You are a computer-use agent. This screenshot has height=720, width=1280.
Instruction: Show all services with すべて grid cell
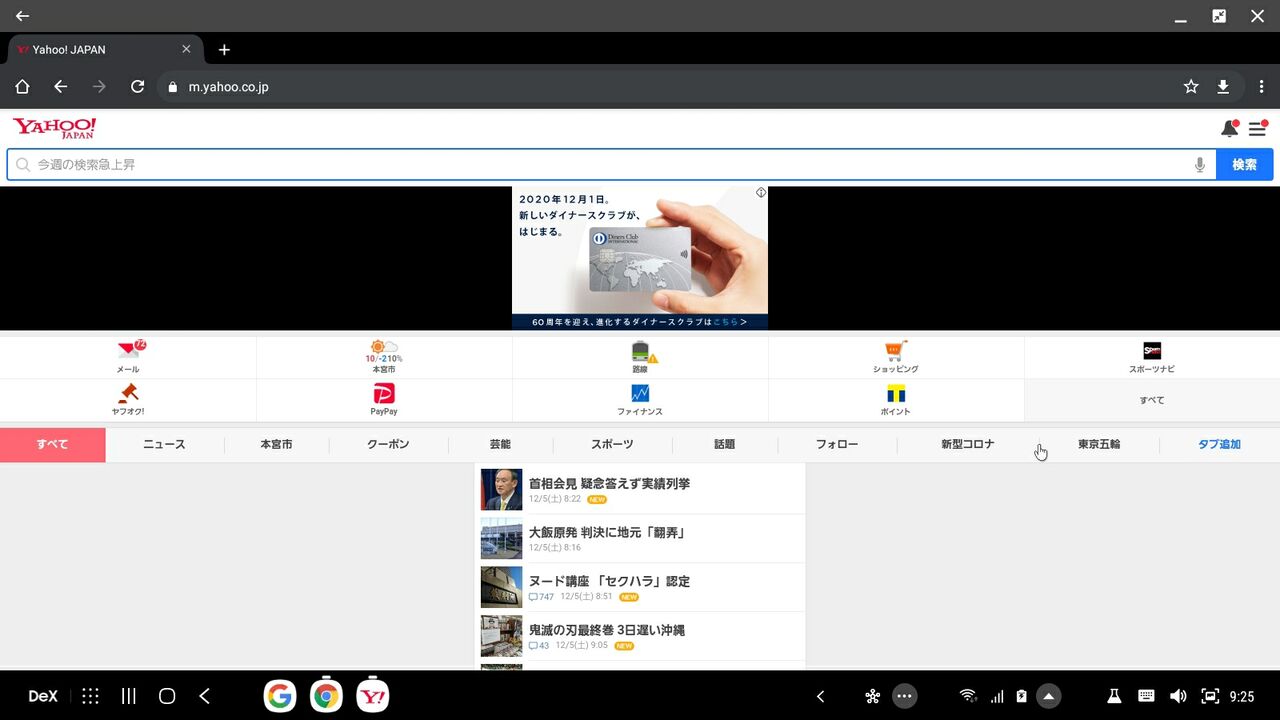coord(1152,400)
